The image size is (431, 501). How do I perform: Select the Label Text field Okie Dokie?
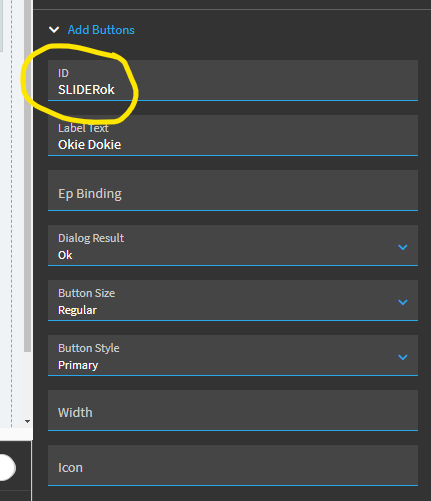pyautogui.click(x=233, y=135)
